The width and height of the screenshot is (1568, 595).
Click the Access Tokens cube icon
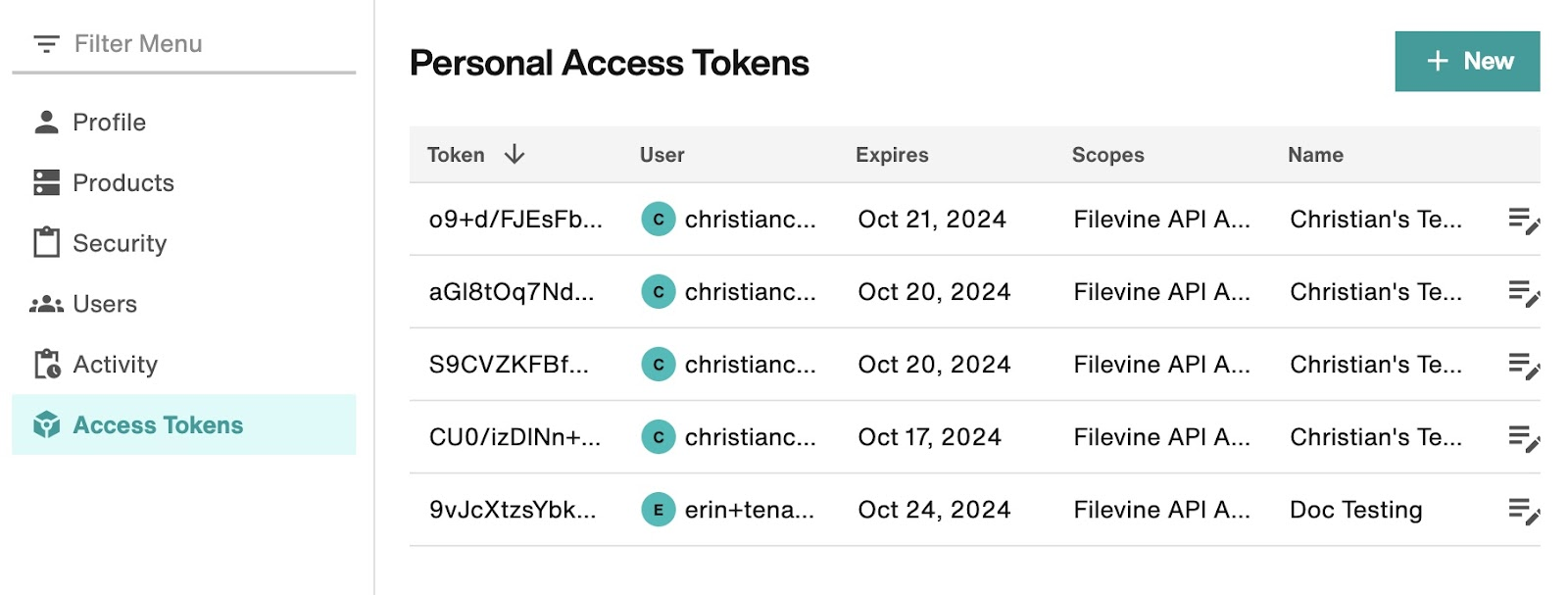click(46, 425)
